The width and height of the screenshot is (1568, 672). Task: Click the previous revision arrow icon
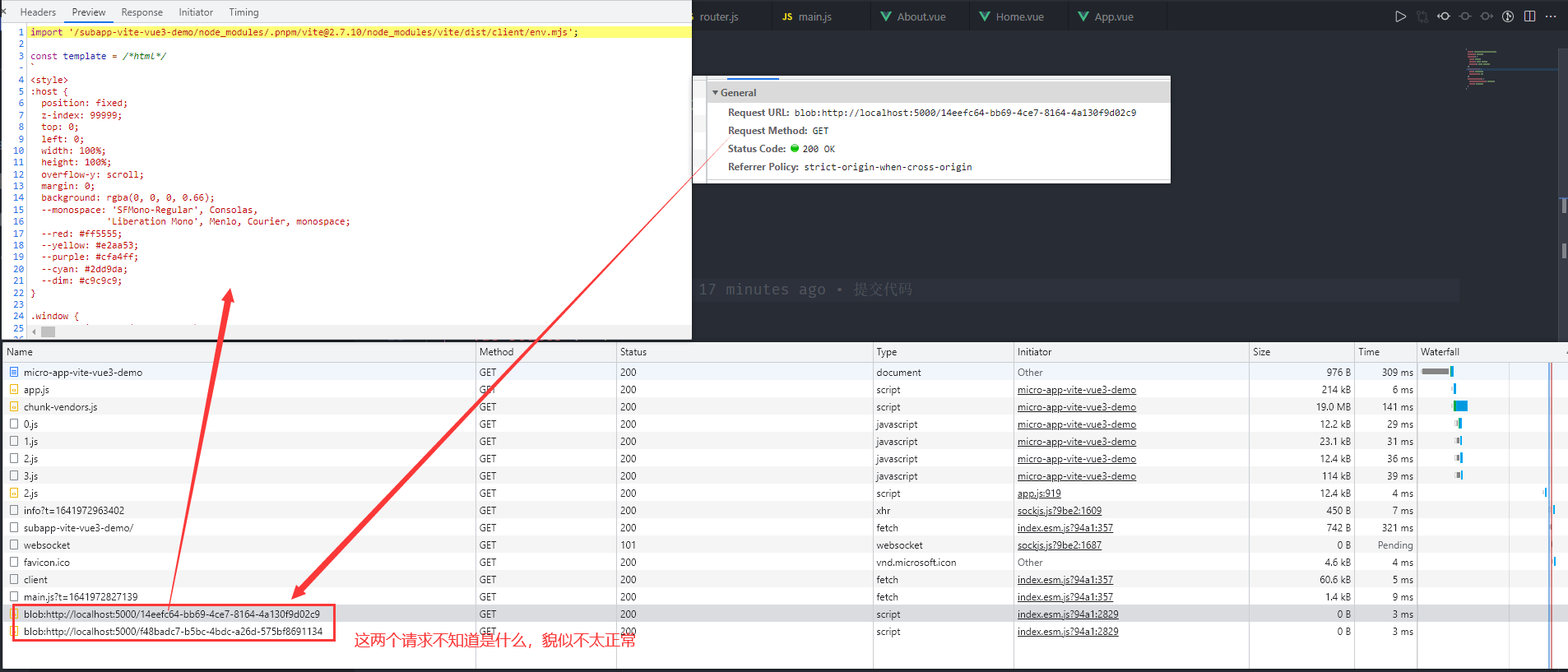1444,16
